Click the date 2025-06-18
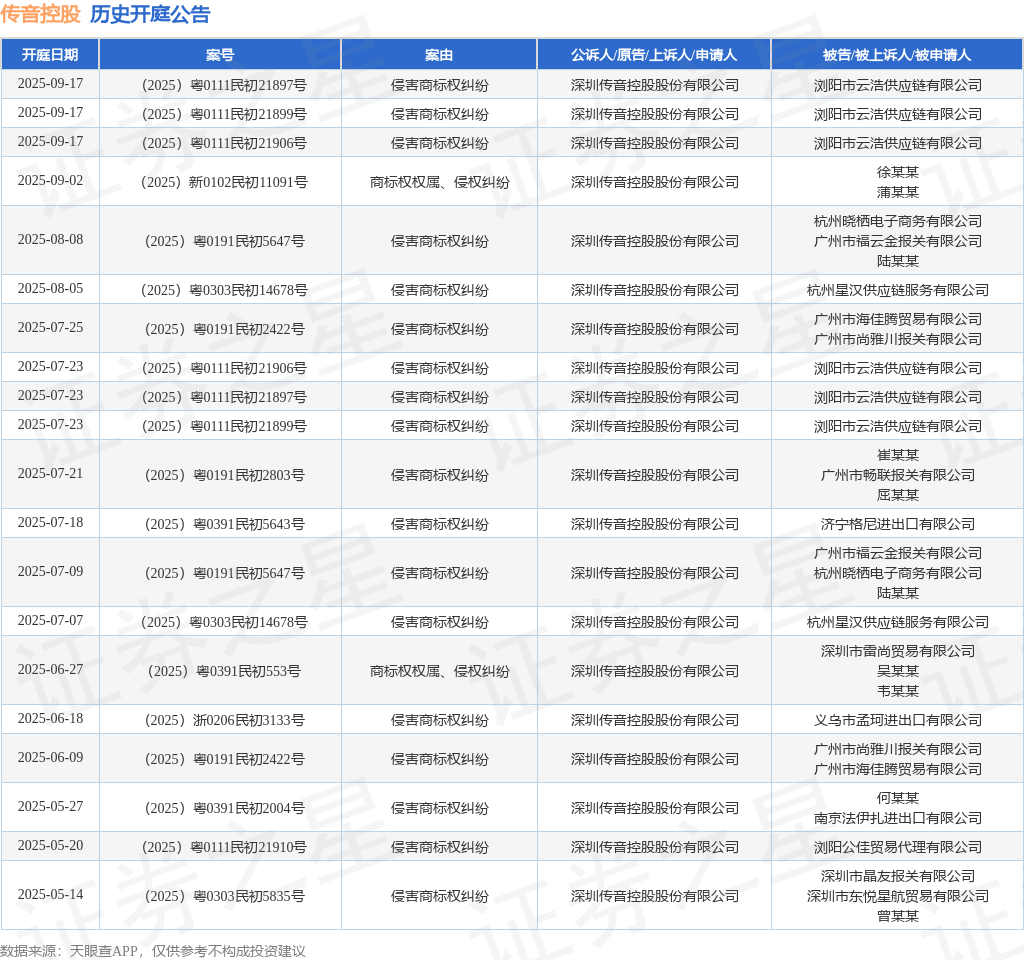 (x=50, y=718)
